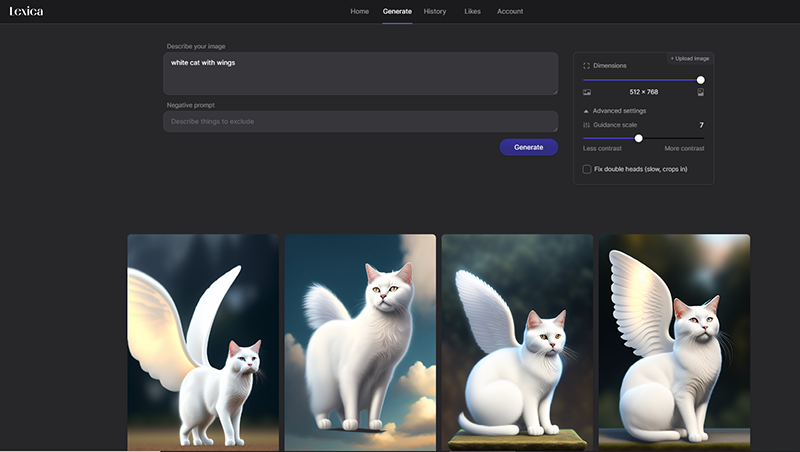The height and width of the screenshot is (452, 800).
Task: Click the Less contrast label
Action: (602, 148)
